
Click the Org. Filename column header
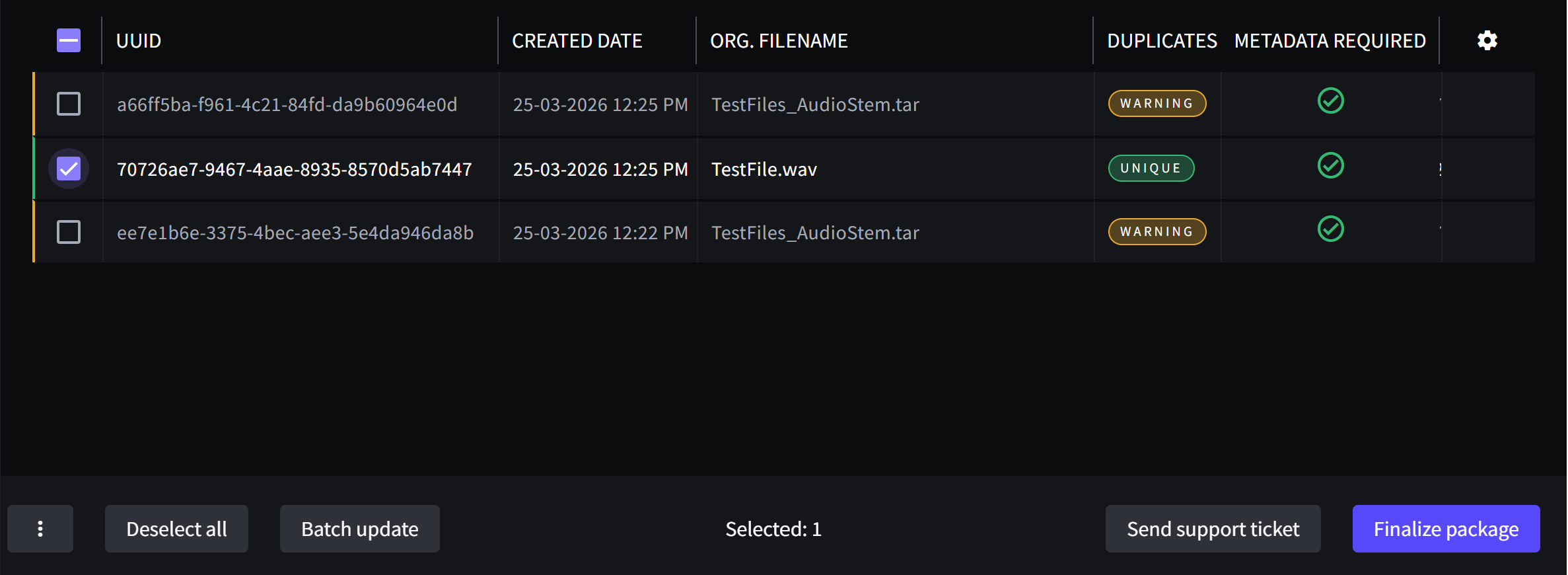(x=778, y=41)
